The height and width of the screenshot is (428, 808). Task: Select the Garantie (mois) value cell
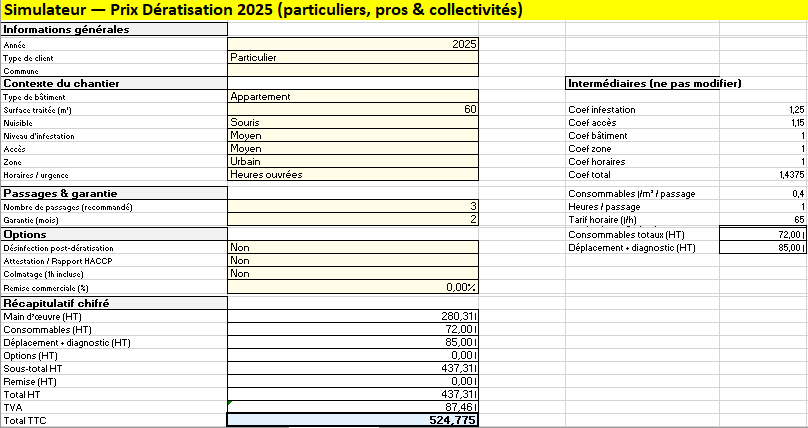354,219
